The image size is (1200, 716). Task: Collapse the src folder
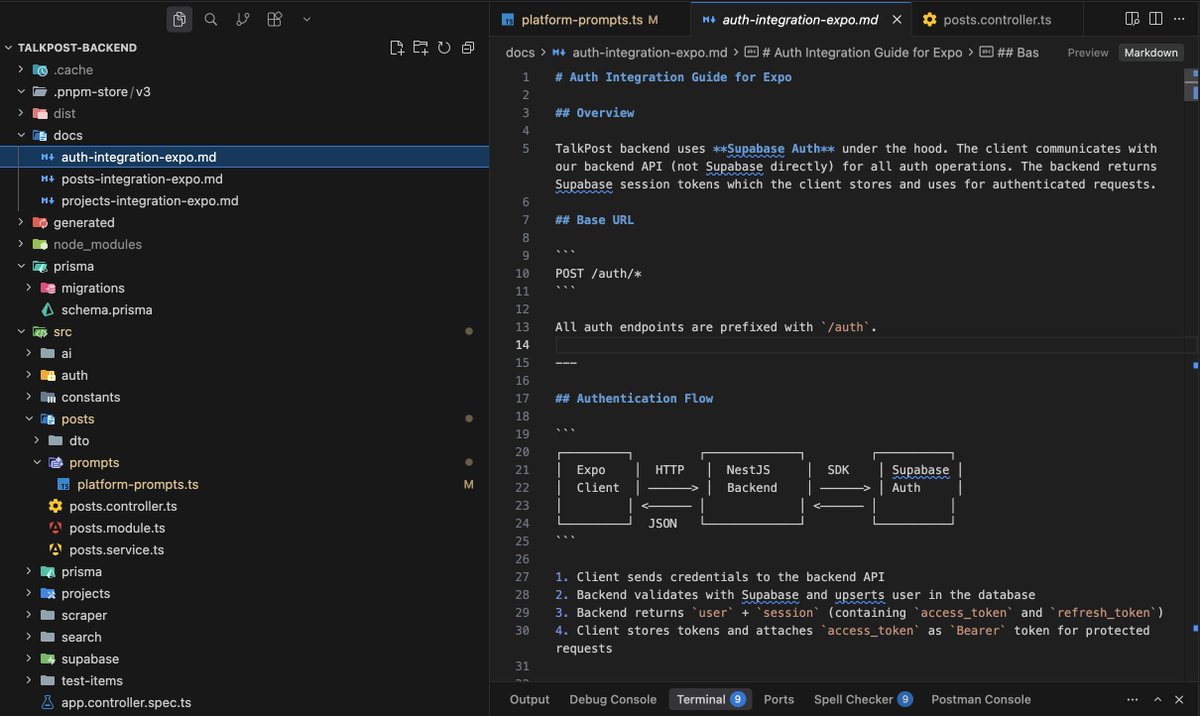coord(21,331)
